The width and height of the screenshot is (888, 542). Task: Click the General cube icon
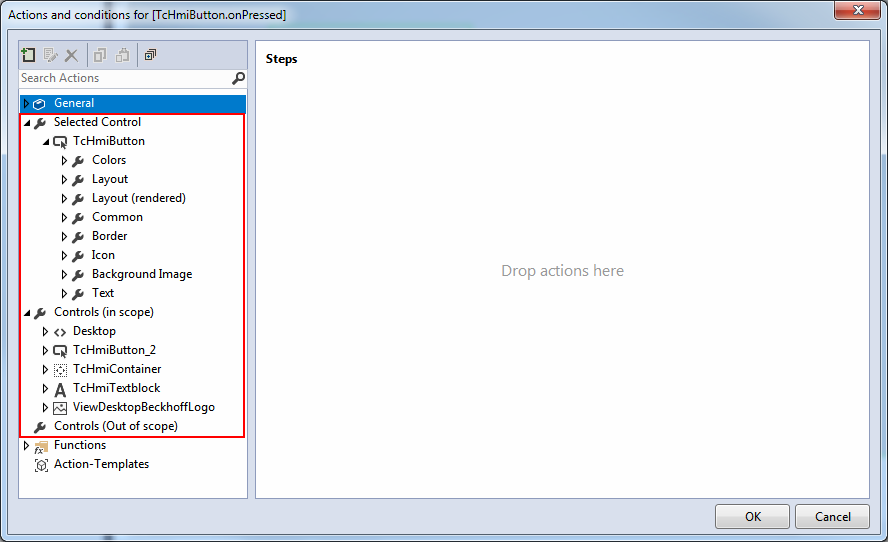(39, 104)
